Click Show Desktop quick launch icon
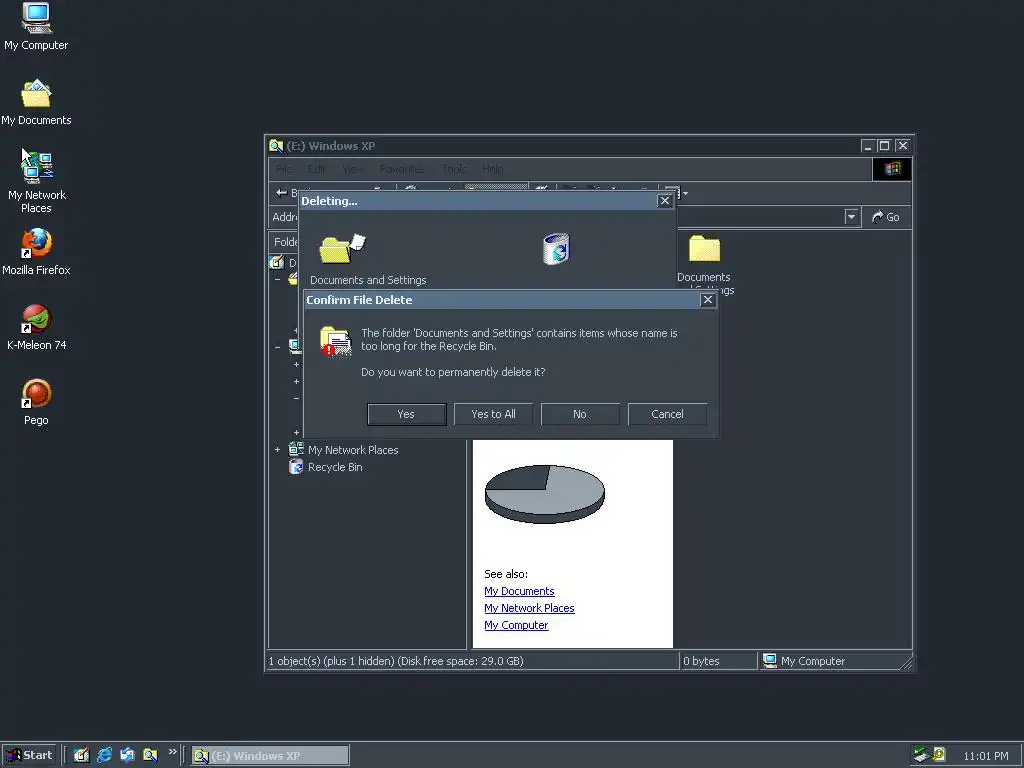This screenshot has height=768, width=1024. [x=81, y=756]
